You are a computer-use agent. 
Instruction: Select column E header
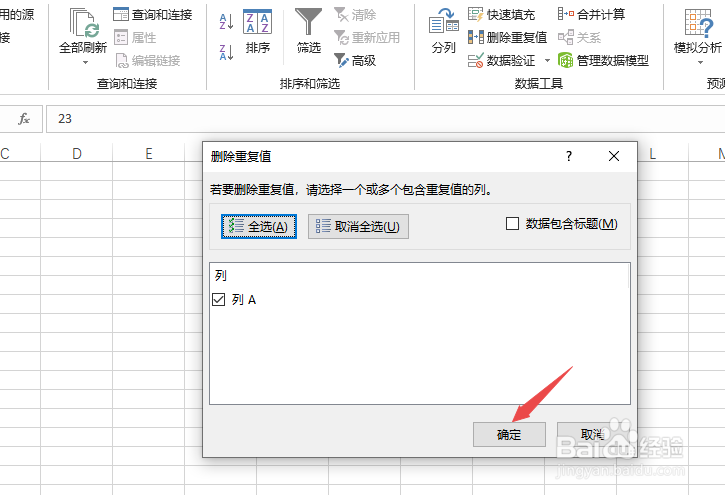(148, 153)
